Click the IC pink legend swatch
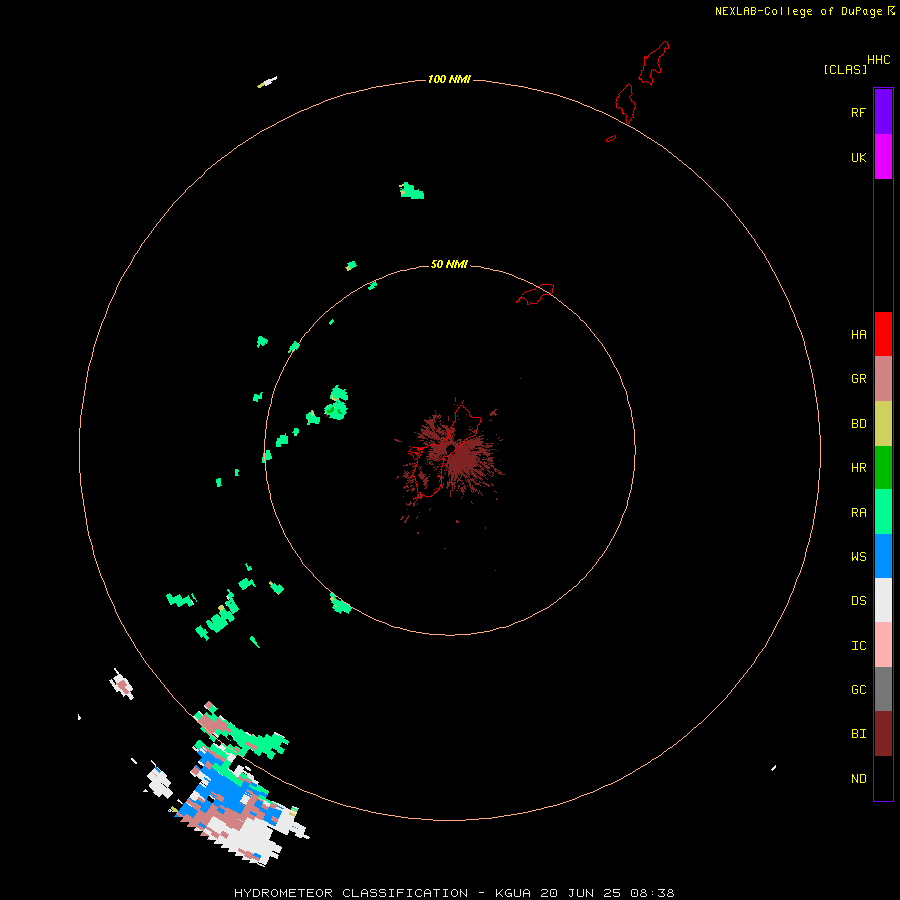This screenshot has width=900, height=900. [x=883, y=645]
